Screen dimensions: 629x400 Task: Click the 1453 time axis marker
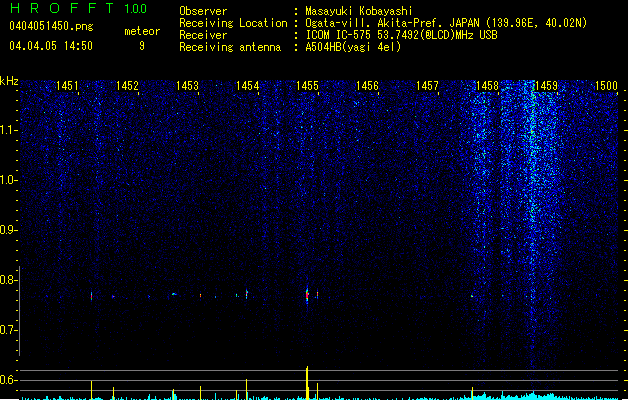tap(187, 86)
